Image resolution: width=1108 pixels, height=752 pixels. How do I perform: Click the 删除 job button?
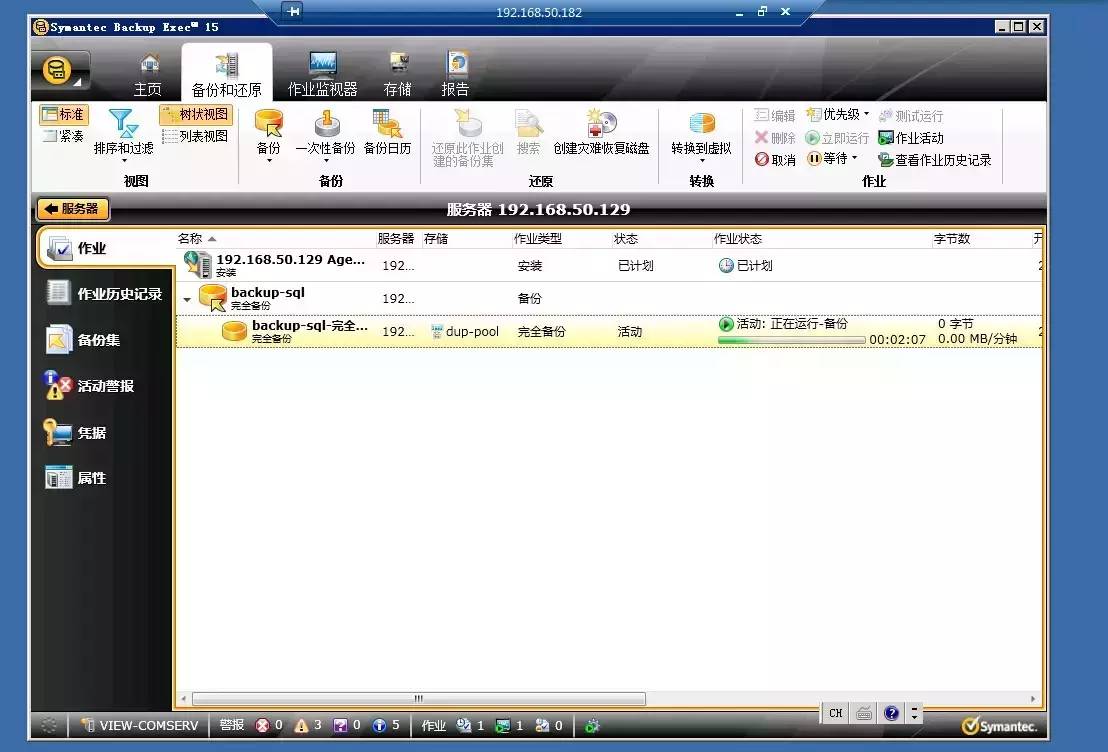[x=774, y=138]
